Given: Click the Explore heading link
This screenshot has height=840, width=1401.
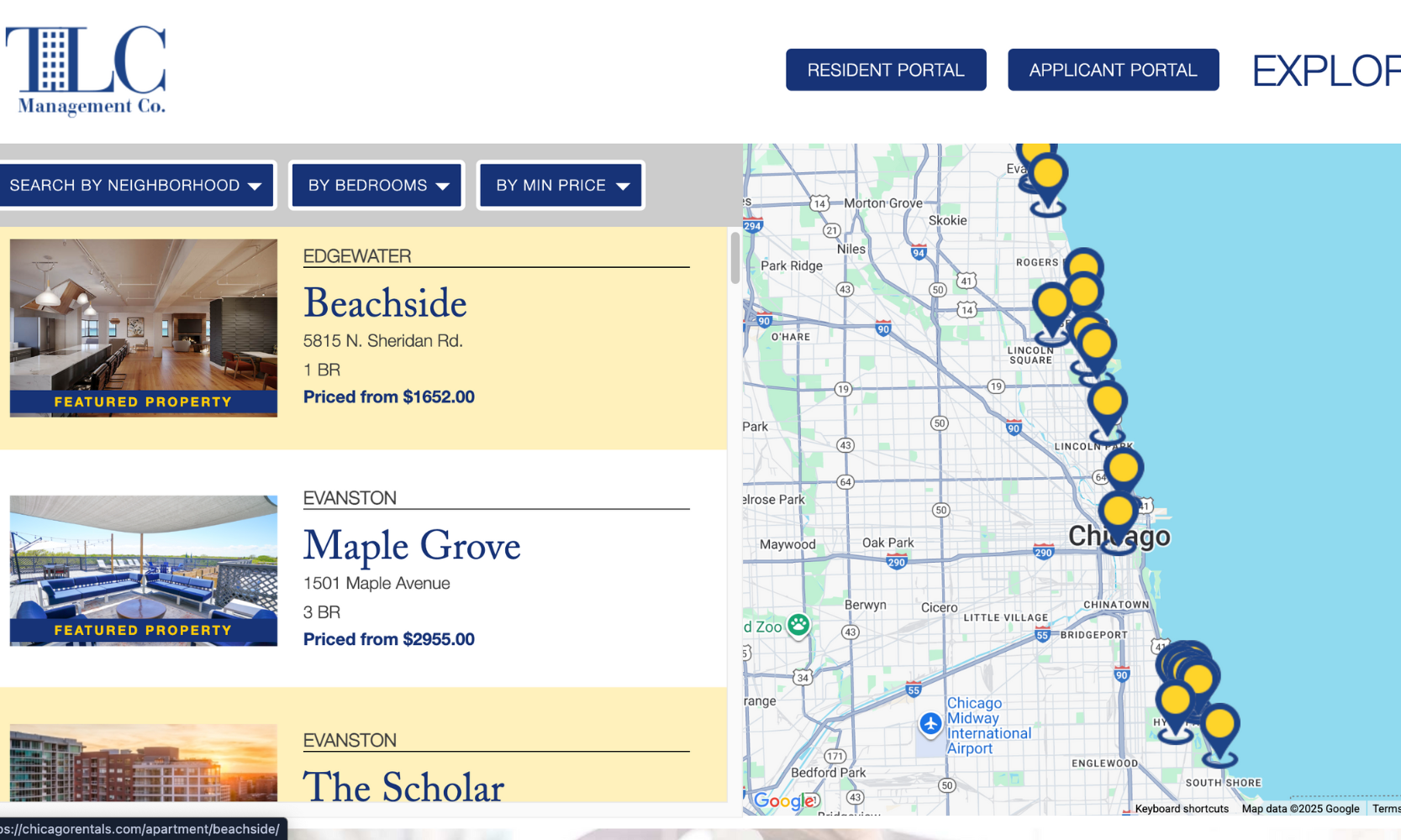Looking at the screenshot, I should (1326, 71).
